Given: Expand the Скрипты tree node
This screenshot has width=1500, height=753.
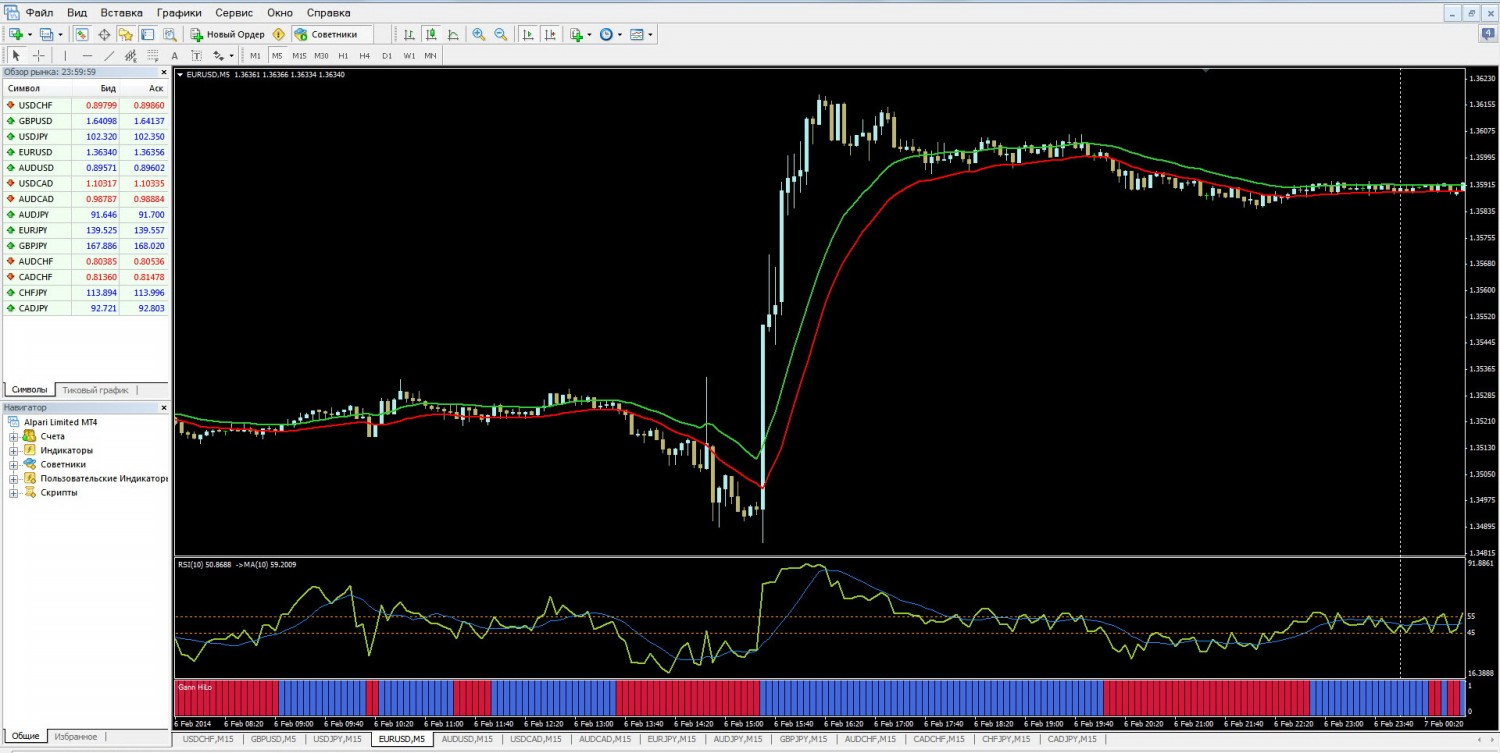Looking at the screenshot, I should (x=14, y=493).
